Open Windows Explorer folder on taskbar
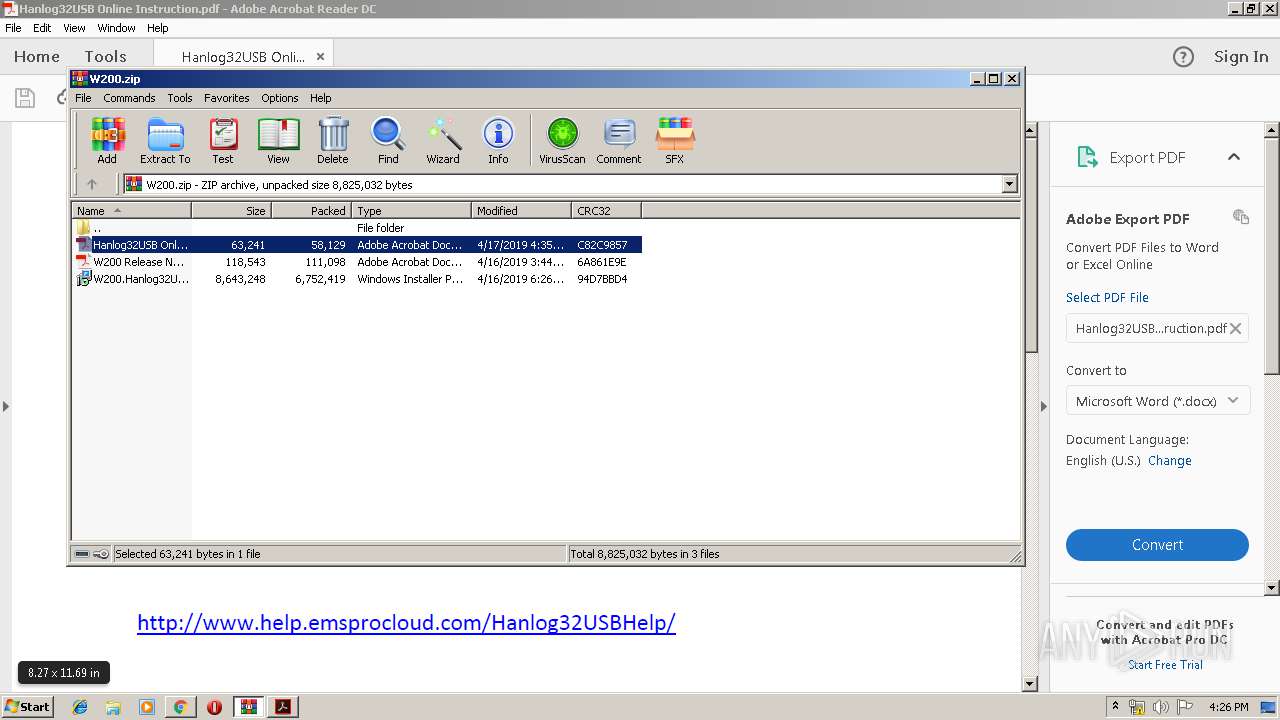The image size is (1280, 720). 113,707
